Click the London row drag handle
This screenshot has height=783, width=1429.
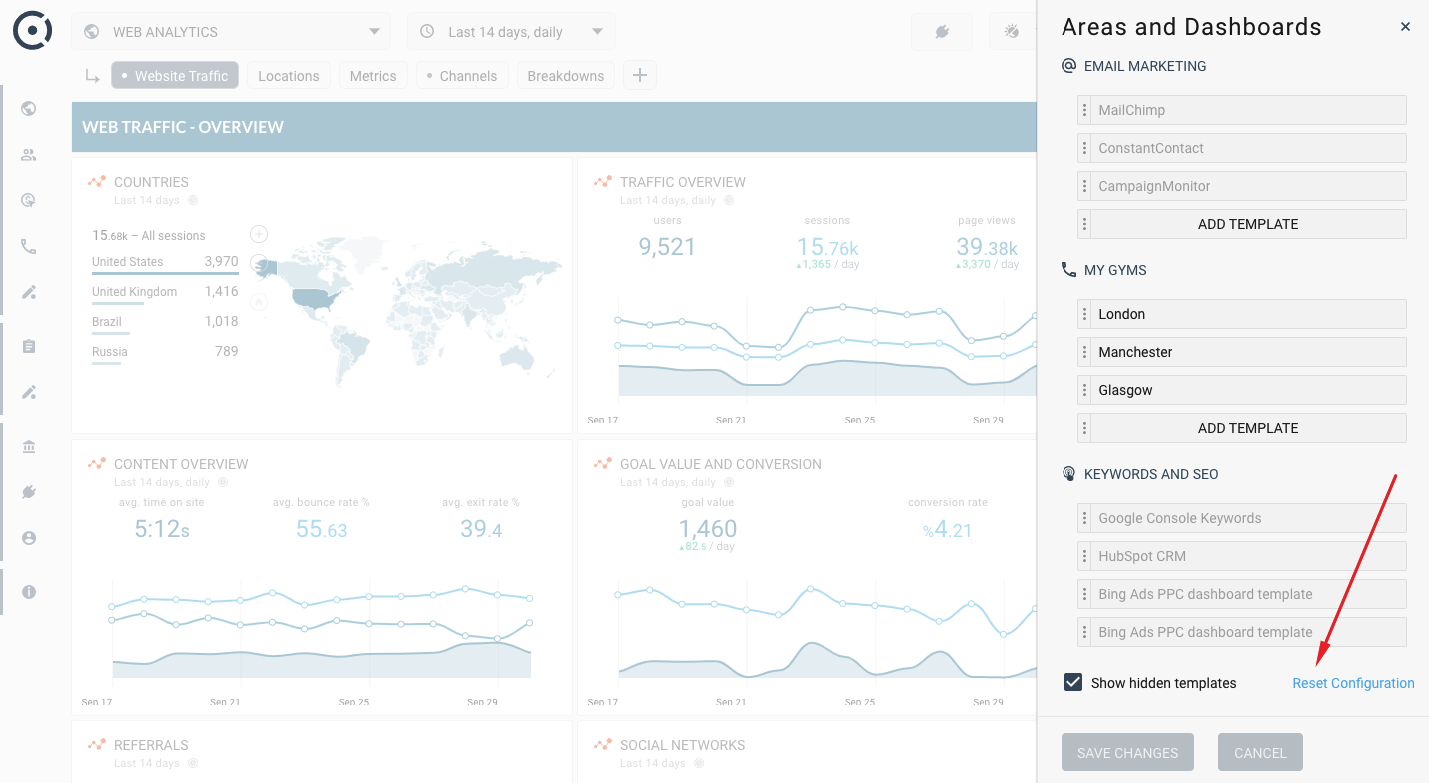[1084, 314]
